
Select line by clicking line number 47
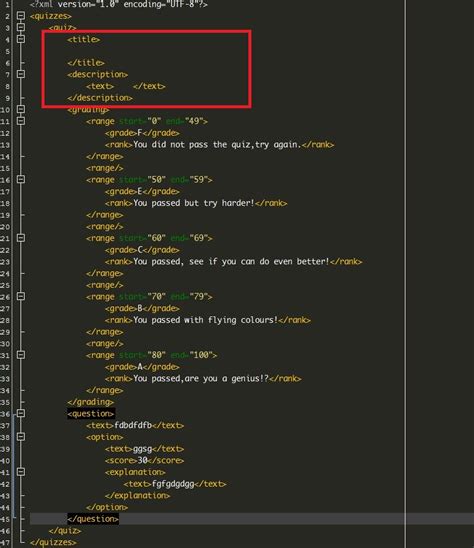pyautogui.click(x=5, y=543)
